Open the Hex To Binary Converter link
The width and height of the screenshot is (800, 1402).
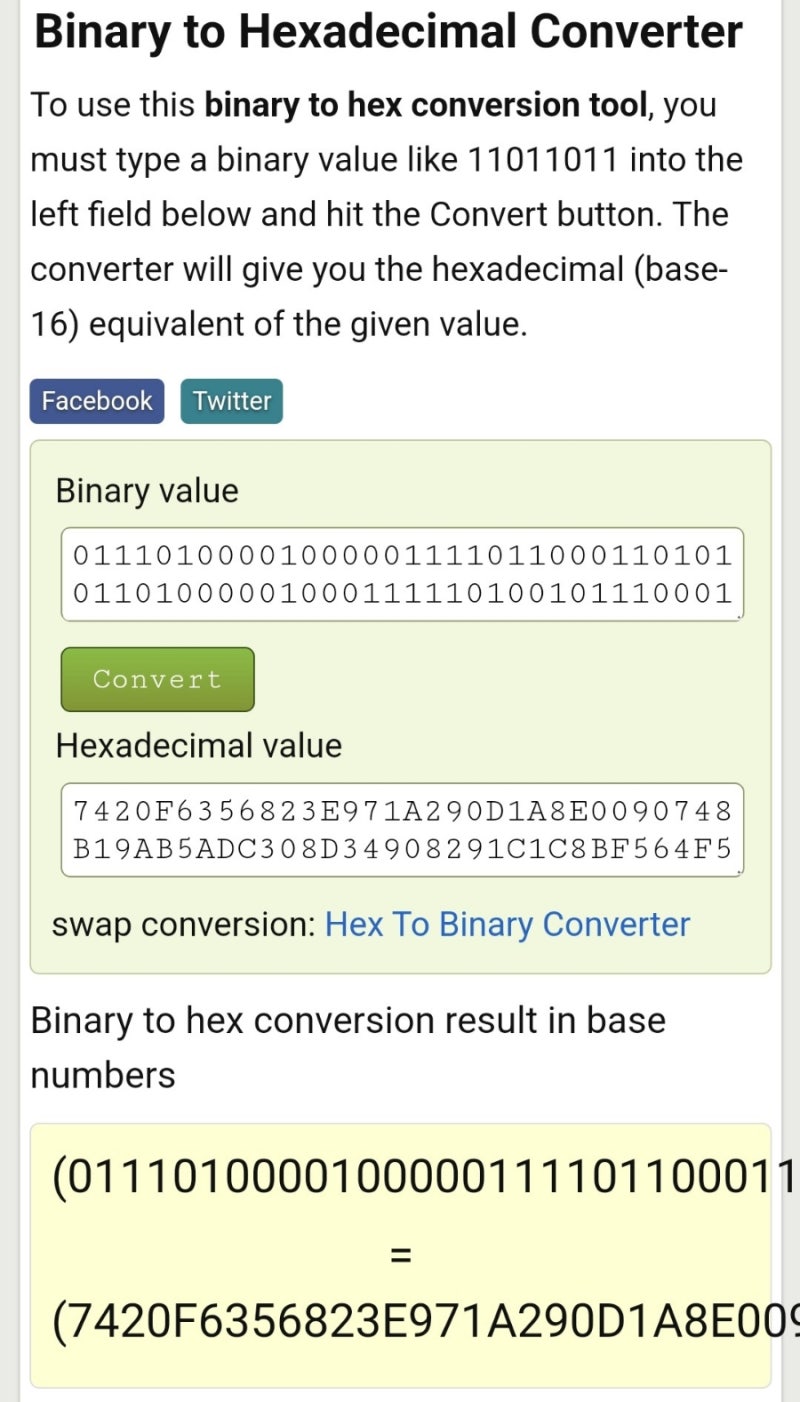tap(507, 924)
